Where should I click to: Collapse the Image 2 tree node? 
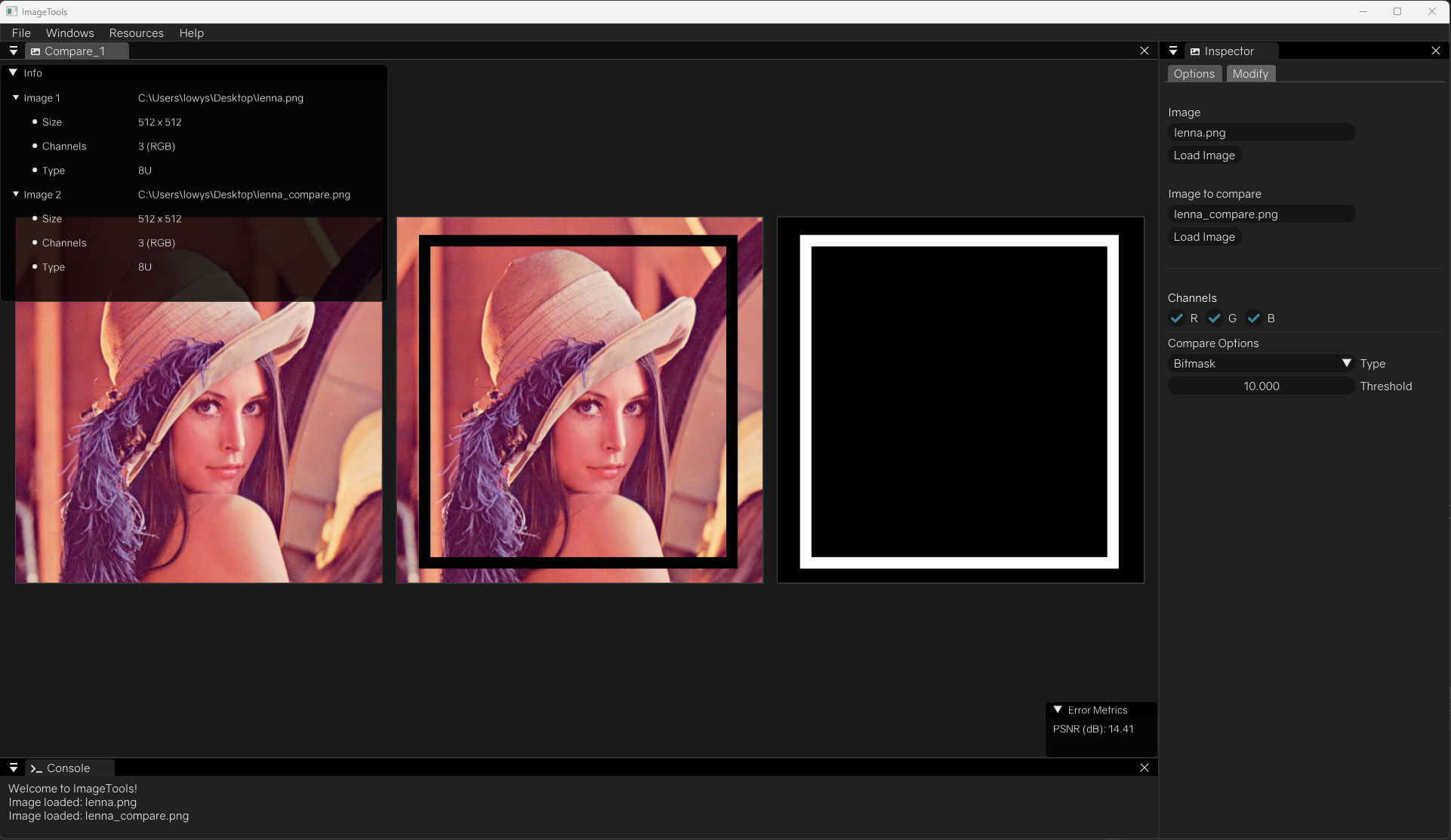(16, 195)
